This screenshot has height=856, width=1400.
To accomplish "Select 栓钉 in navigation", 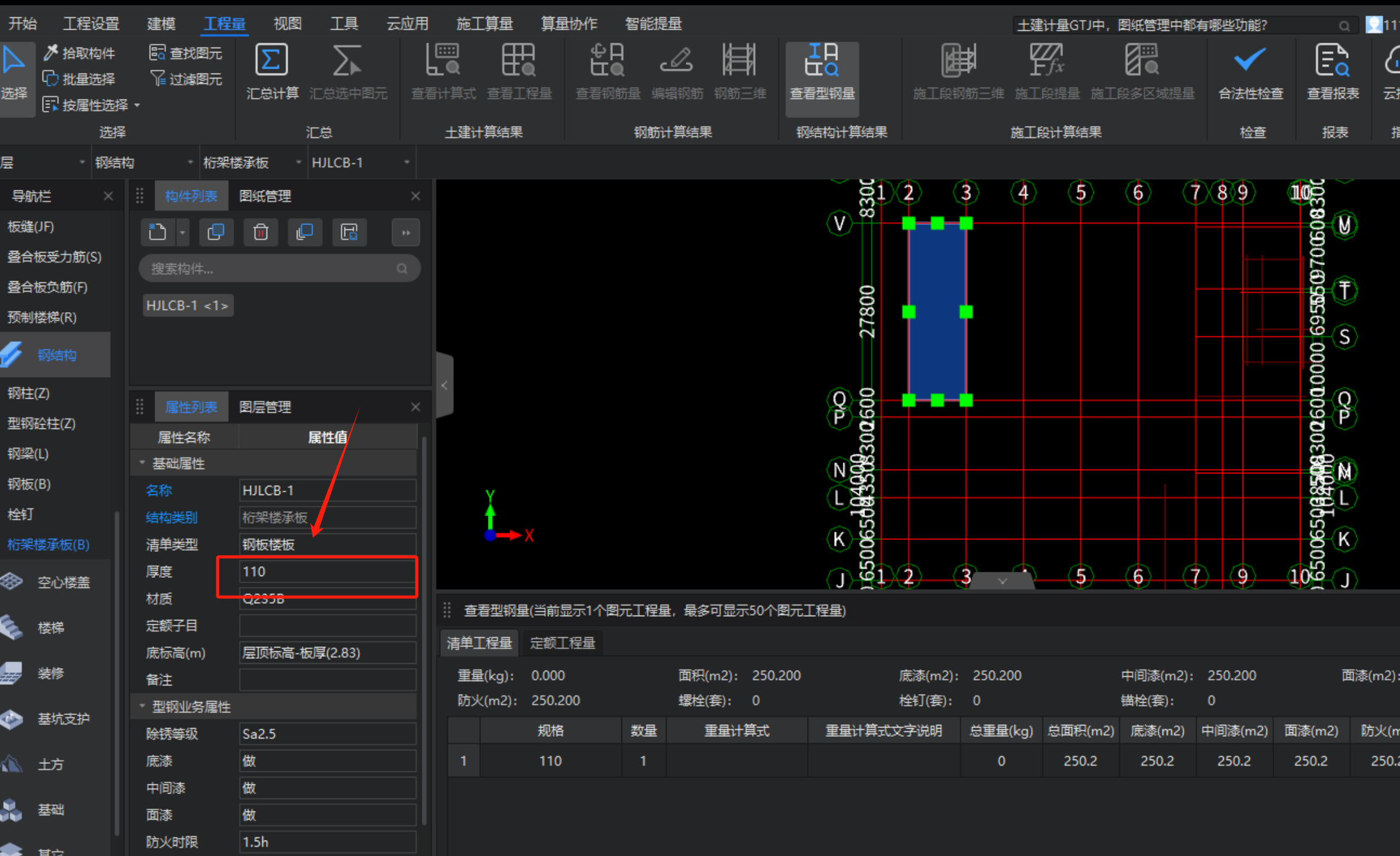I will (x=20, y=514).
